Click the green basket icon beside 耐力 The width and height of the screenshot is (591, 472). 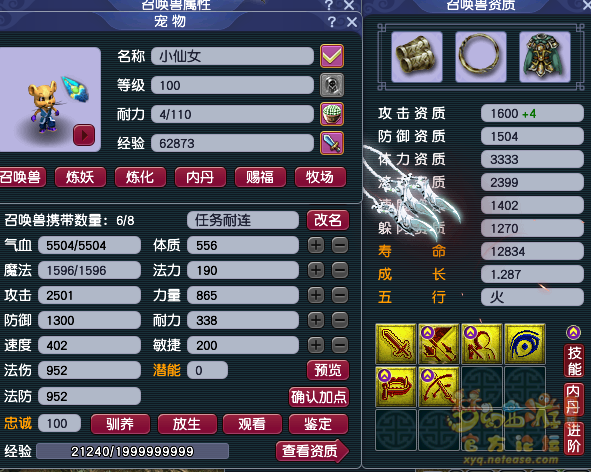coord(332,114)
